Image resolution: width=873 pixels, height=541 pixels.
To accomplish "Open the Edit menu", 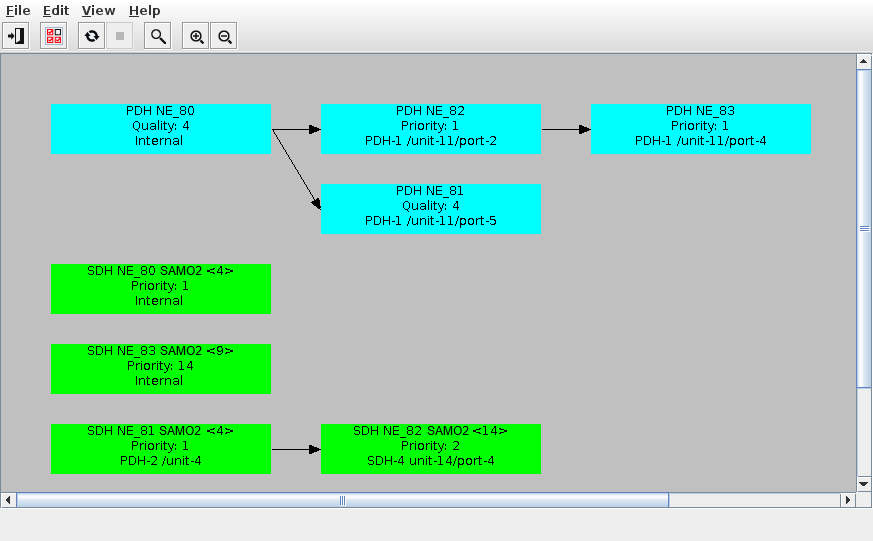I will tap(55, 10).
